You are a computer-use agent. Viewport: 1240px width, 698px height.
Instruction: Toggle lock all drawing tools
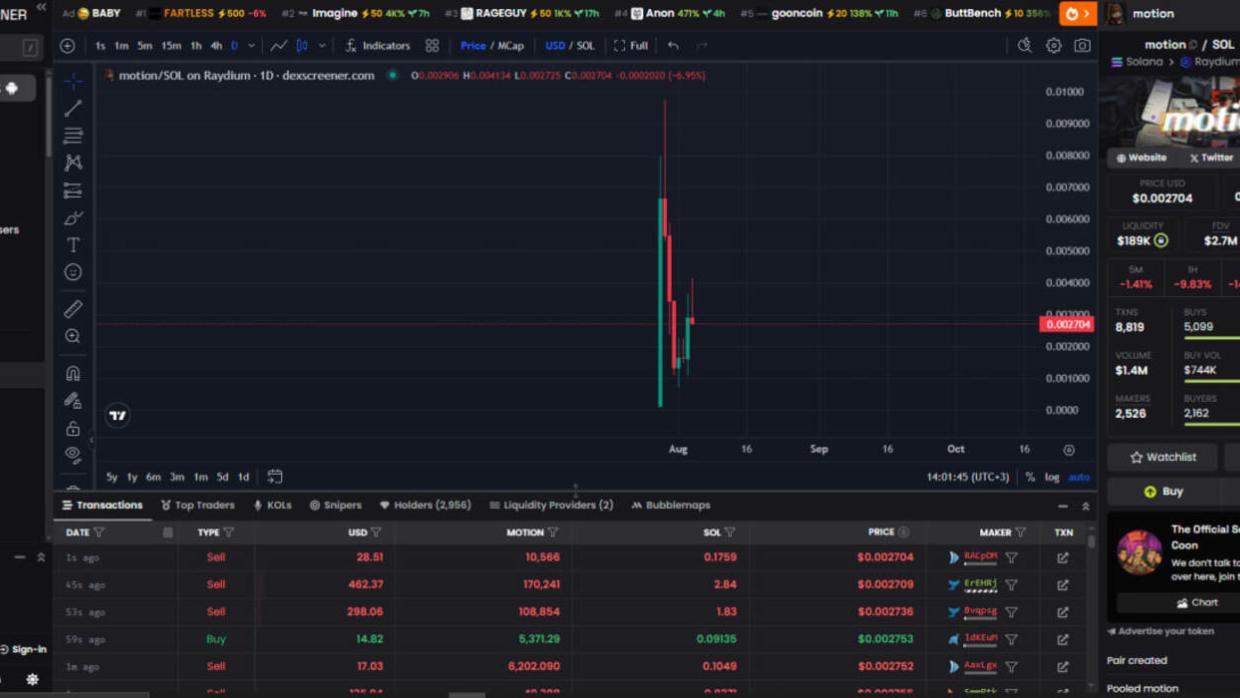[x=73, y=428]
